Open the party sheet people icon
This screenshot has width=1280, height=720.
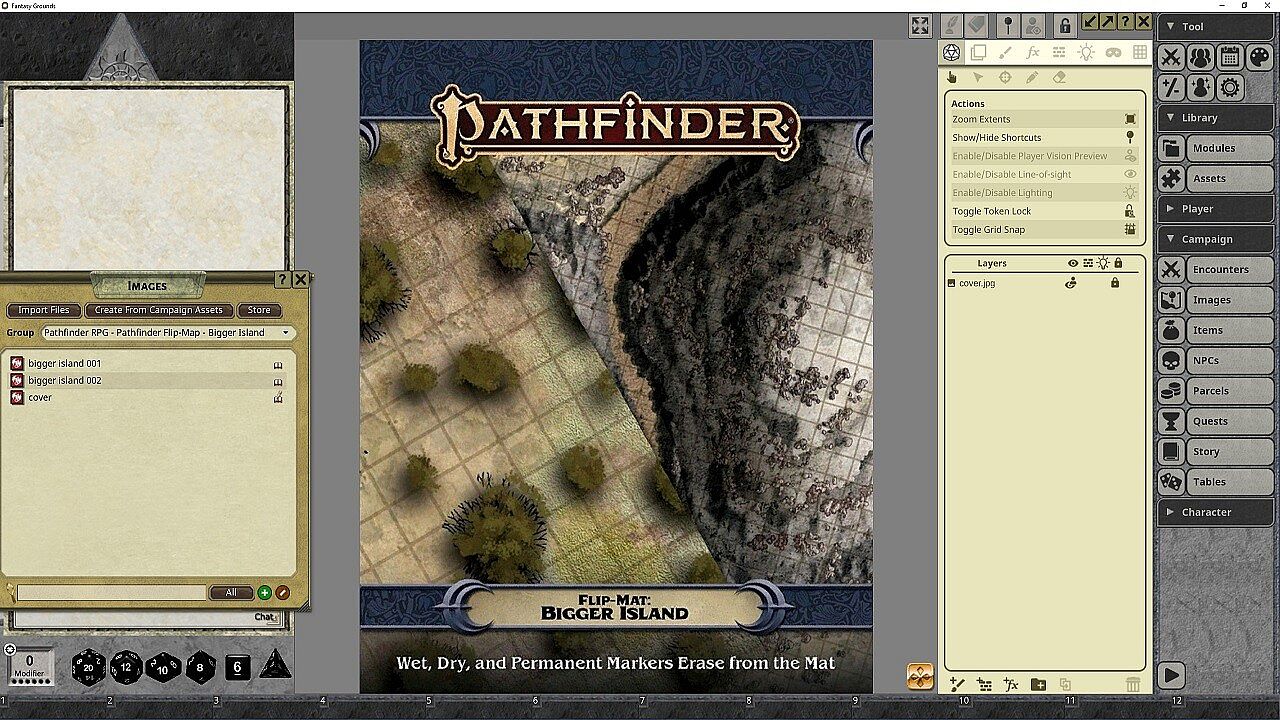point(1201,58)
